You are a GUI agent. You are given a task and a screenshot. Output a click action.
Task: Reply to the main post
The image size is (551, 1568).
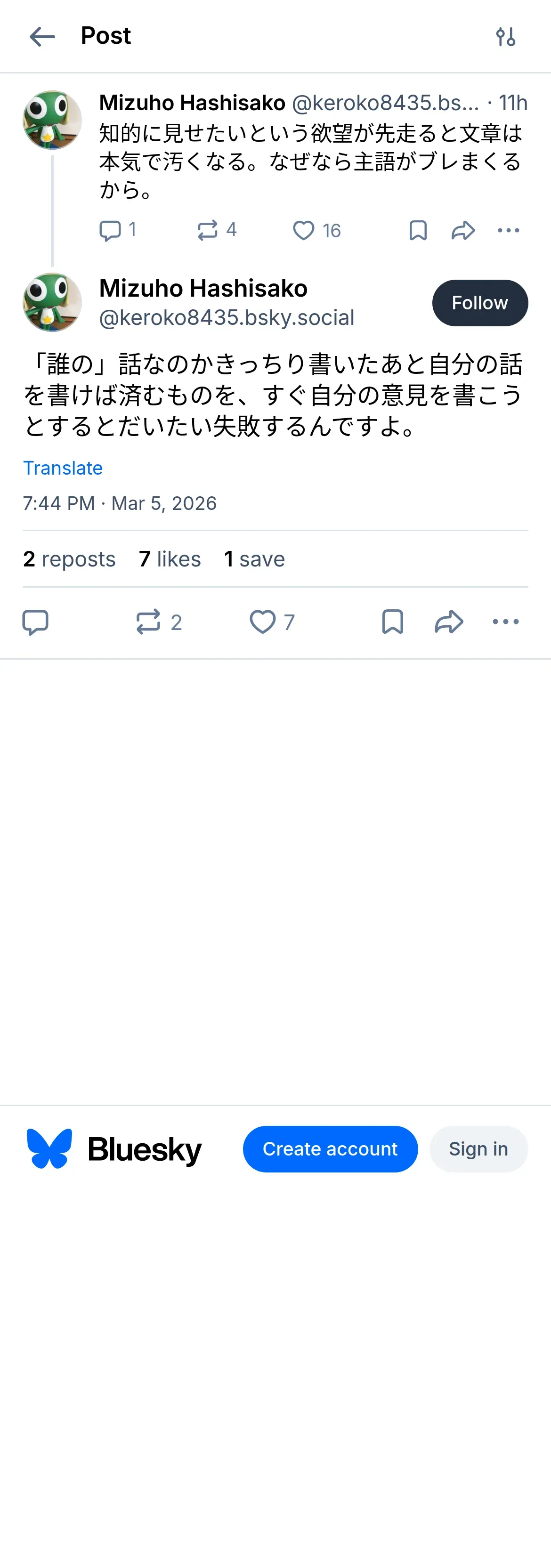coord(35,622)
